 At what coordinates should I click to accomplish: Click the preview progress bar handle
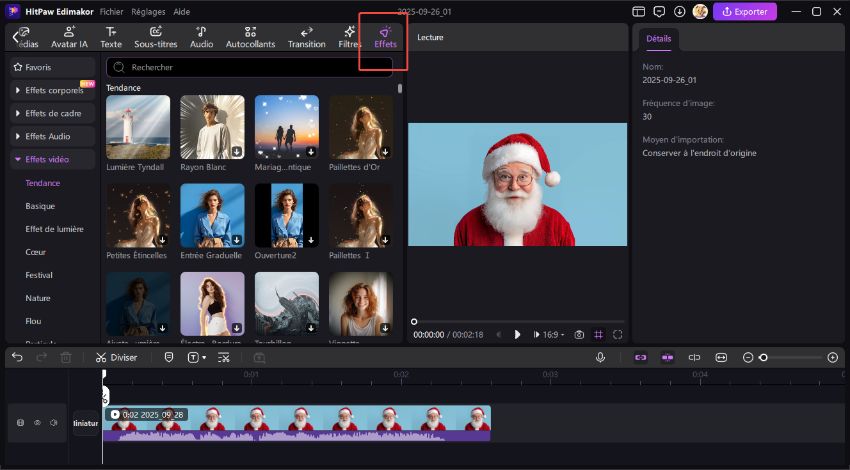[414, 321]
